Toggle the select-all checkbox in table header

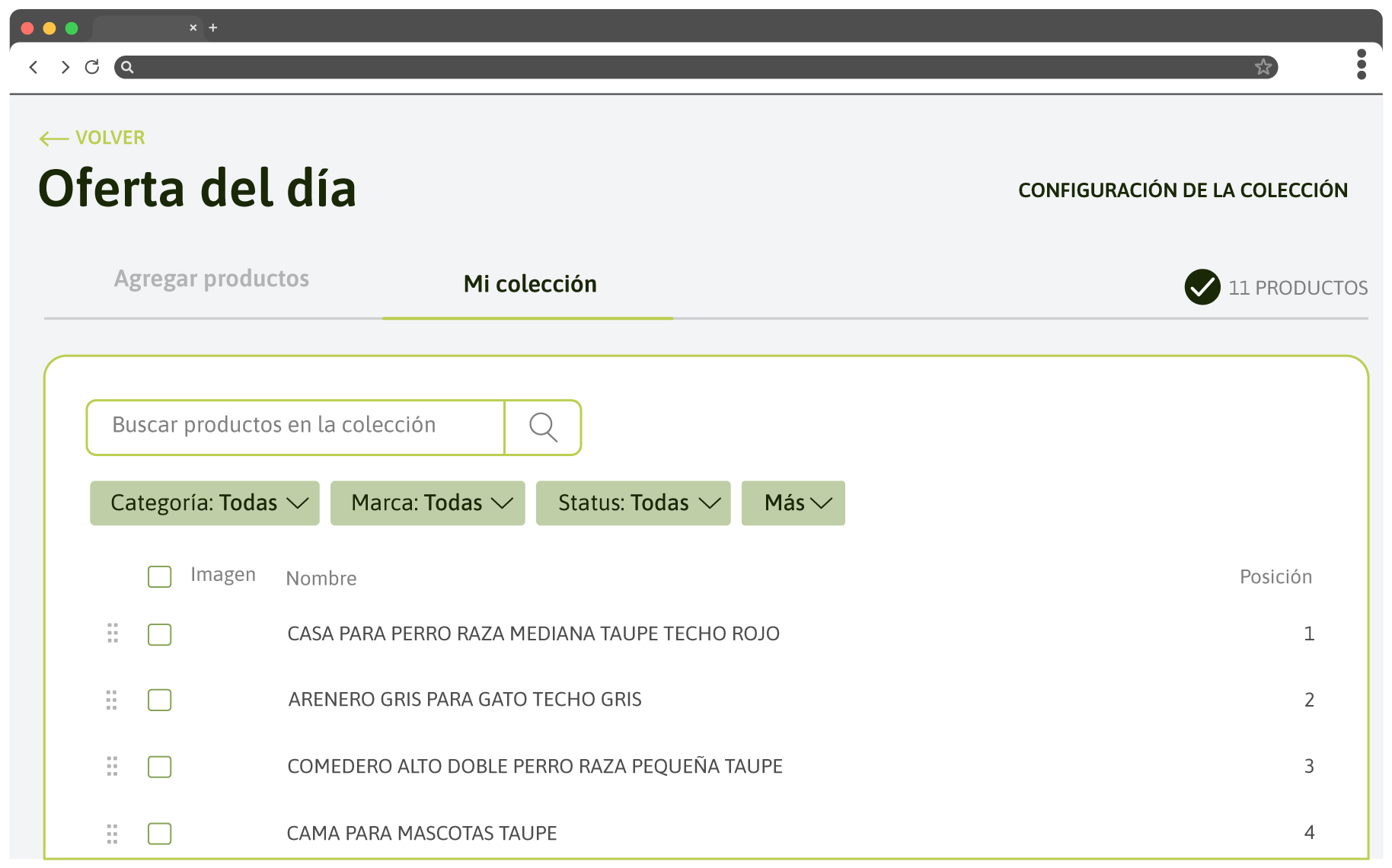click(x=159, y=576)
